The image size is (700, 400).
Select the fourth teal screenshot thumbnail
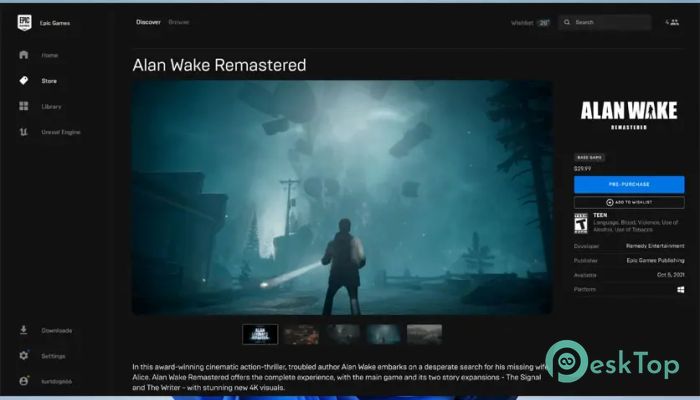[x=383, y=334]
